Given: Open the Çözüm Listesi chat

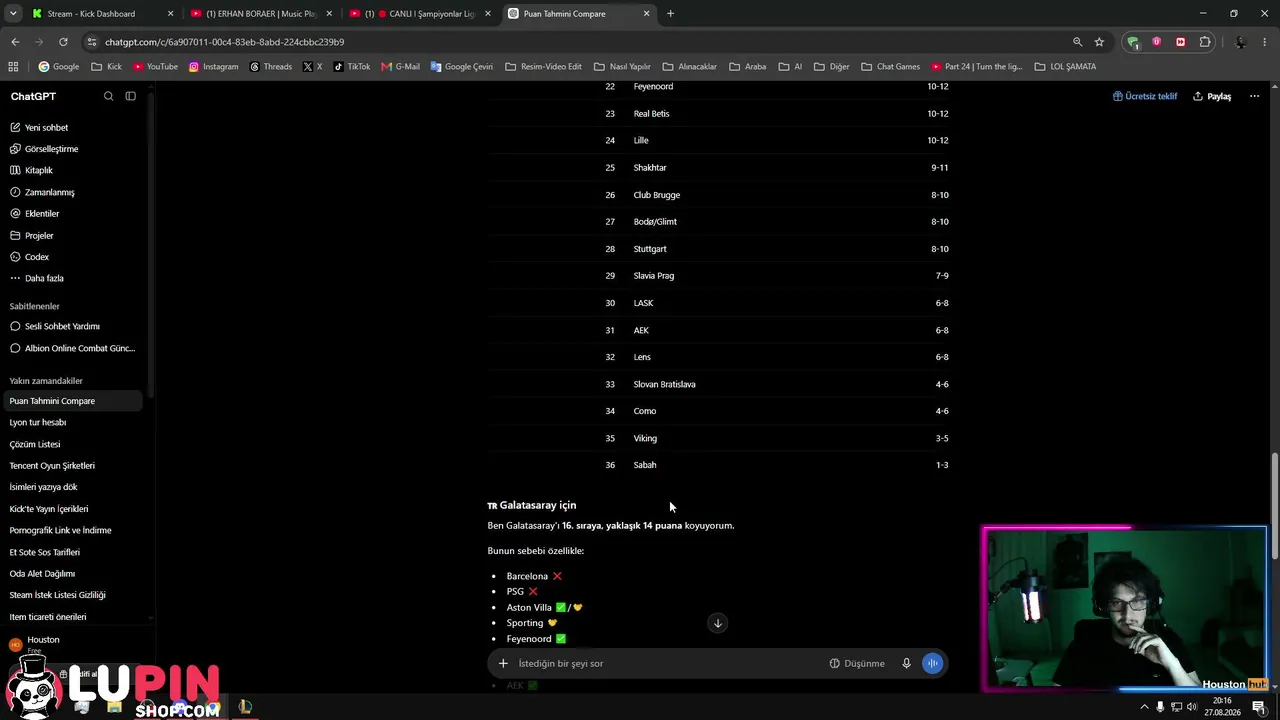Looking at the screenshot, I should pos(72,444).
